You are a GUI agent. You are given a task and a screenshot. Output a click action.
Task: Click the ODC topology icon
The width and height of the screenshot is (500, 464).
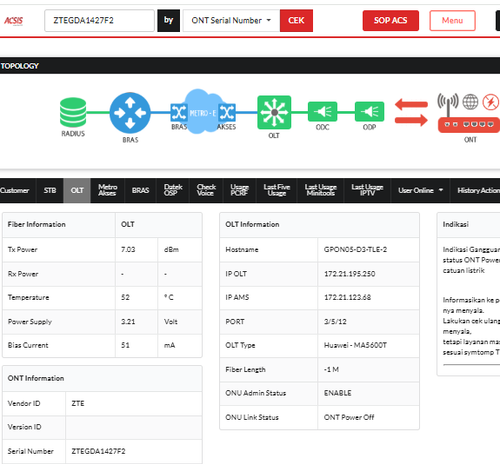[x=322, y=111]
